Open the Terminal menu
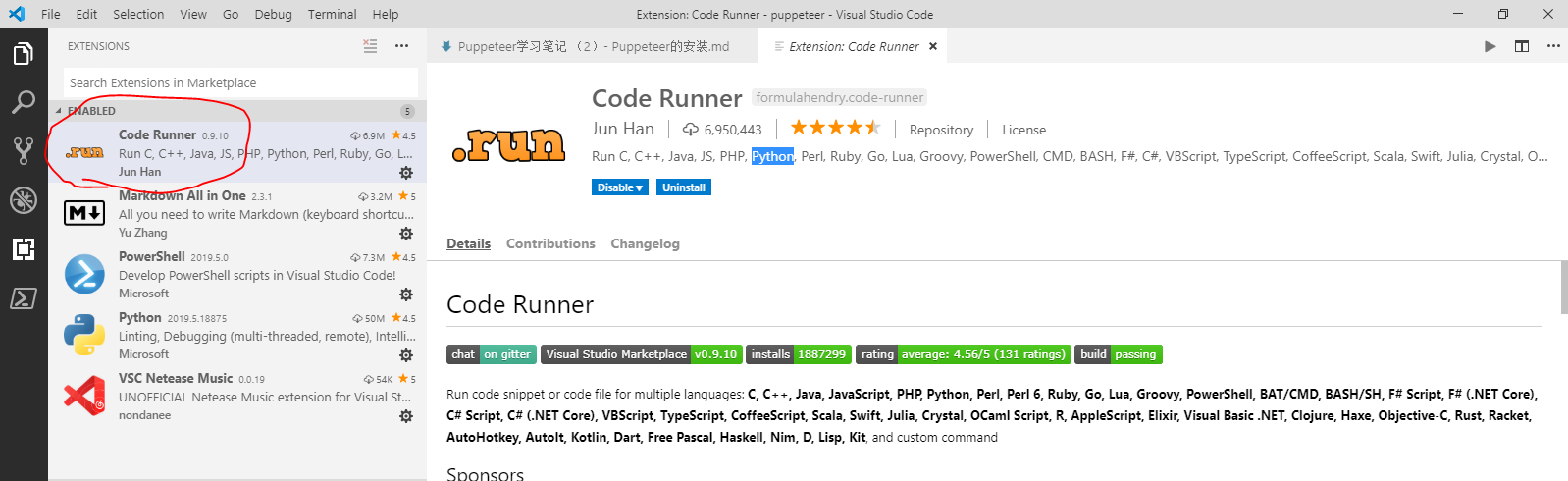 click(x=333, y=14)
